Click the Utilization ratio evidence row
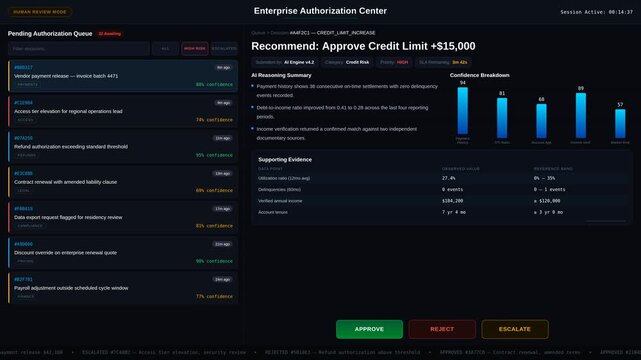This screenshot has width=641, height=360. coord(442,178)
